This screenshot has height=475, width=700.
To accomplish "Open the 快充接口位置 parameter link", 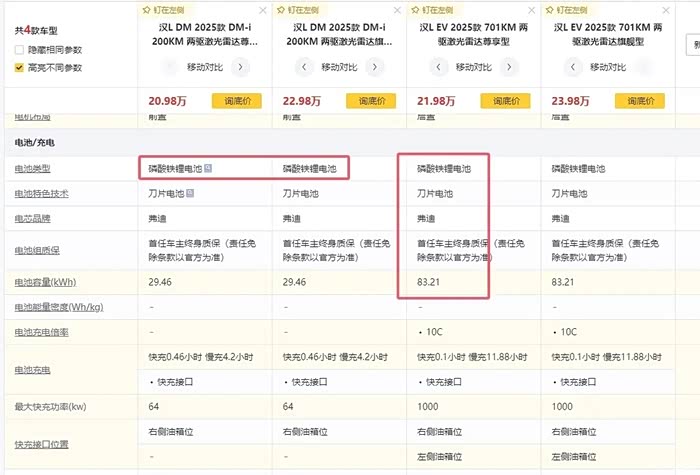I will [42, 445].
